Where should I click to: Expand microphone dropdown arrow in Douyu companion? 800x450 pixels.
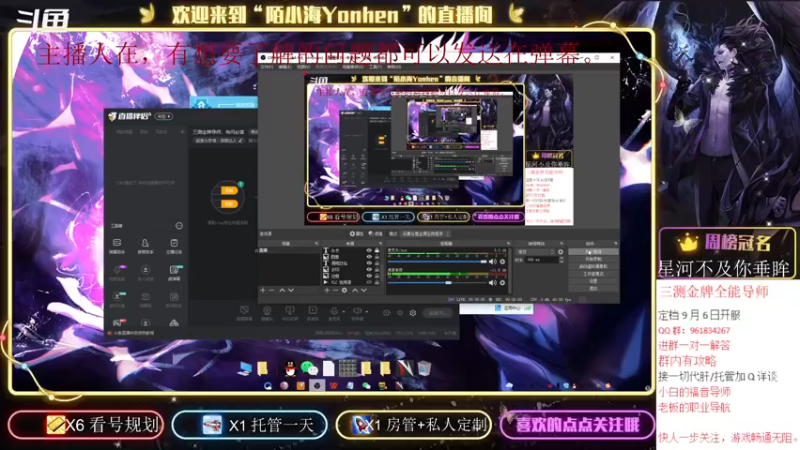[344, 311]
